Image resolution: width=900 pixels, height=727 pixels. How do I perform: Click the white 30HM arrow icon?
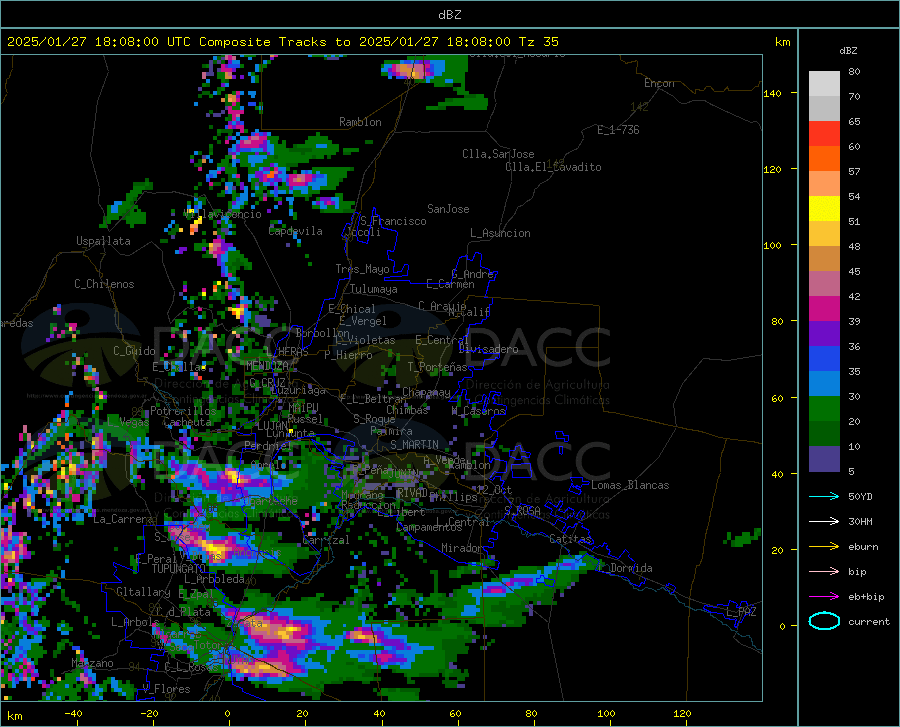tap(824, 522)
